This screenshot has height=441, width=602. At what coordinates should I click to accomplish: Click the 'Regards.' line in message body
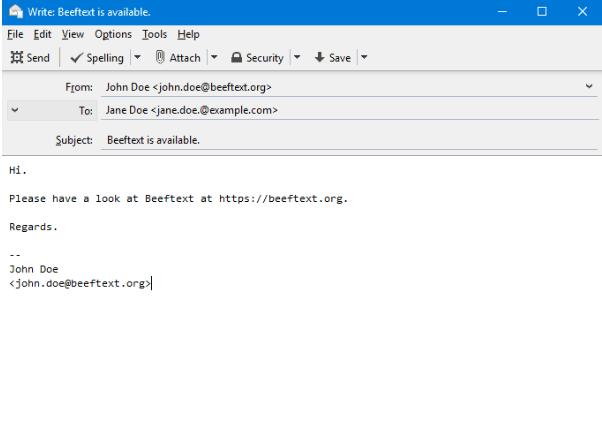tap(33, 227)
